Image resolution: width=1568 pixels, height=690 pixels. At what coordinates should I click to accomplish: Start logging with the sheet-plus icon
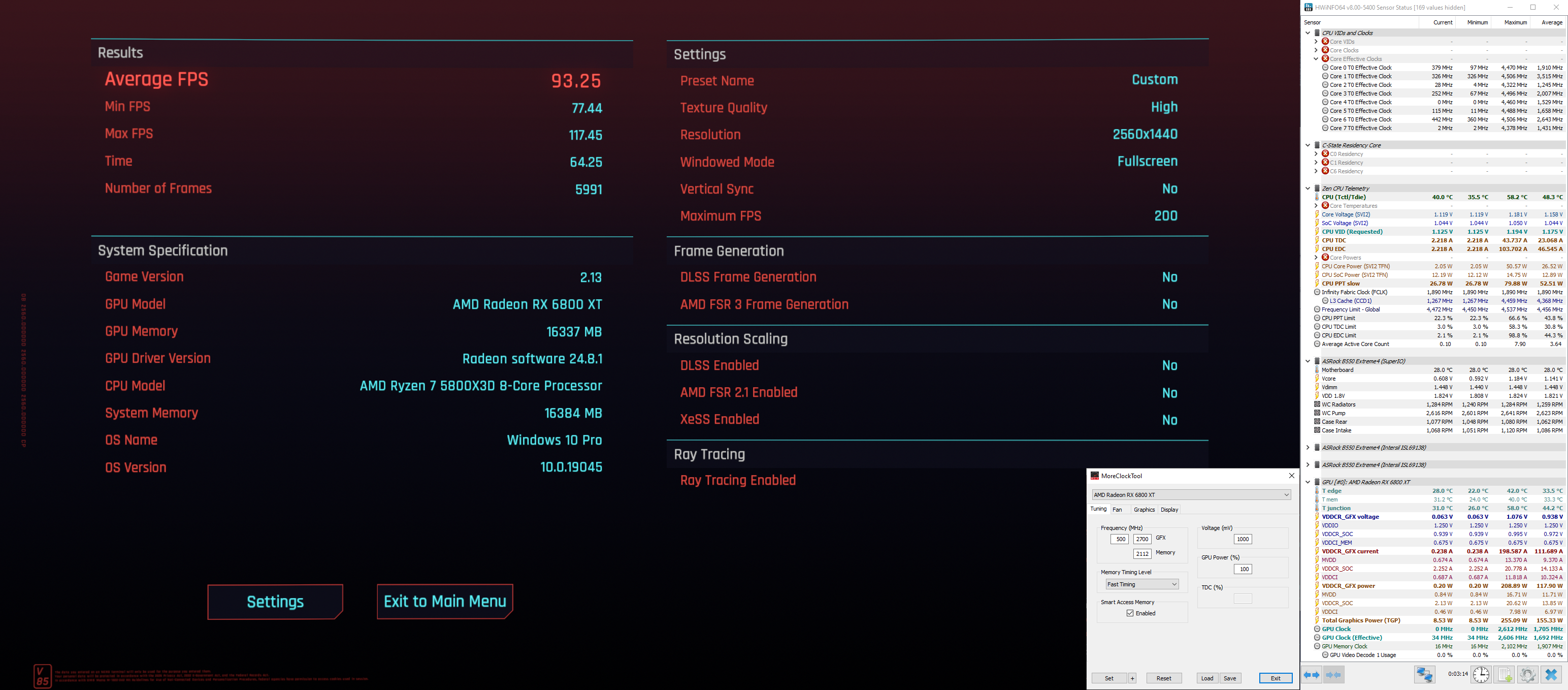click(x=1504, y=675)
